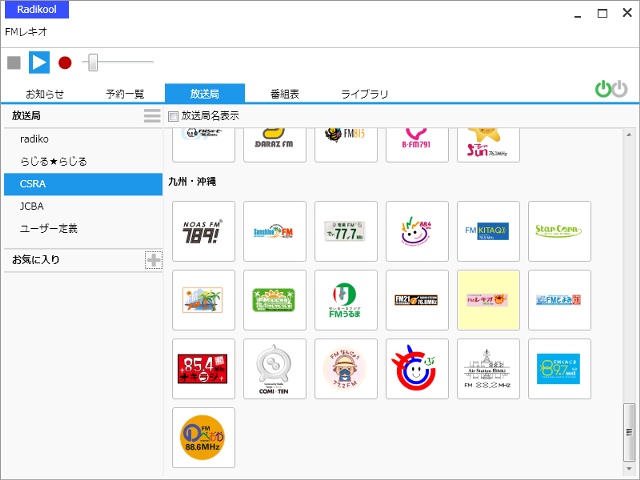Click the green power icon
This screenshot has height=480, width=640.
tap(602, 89)
